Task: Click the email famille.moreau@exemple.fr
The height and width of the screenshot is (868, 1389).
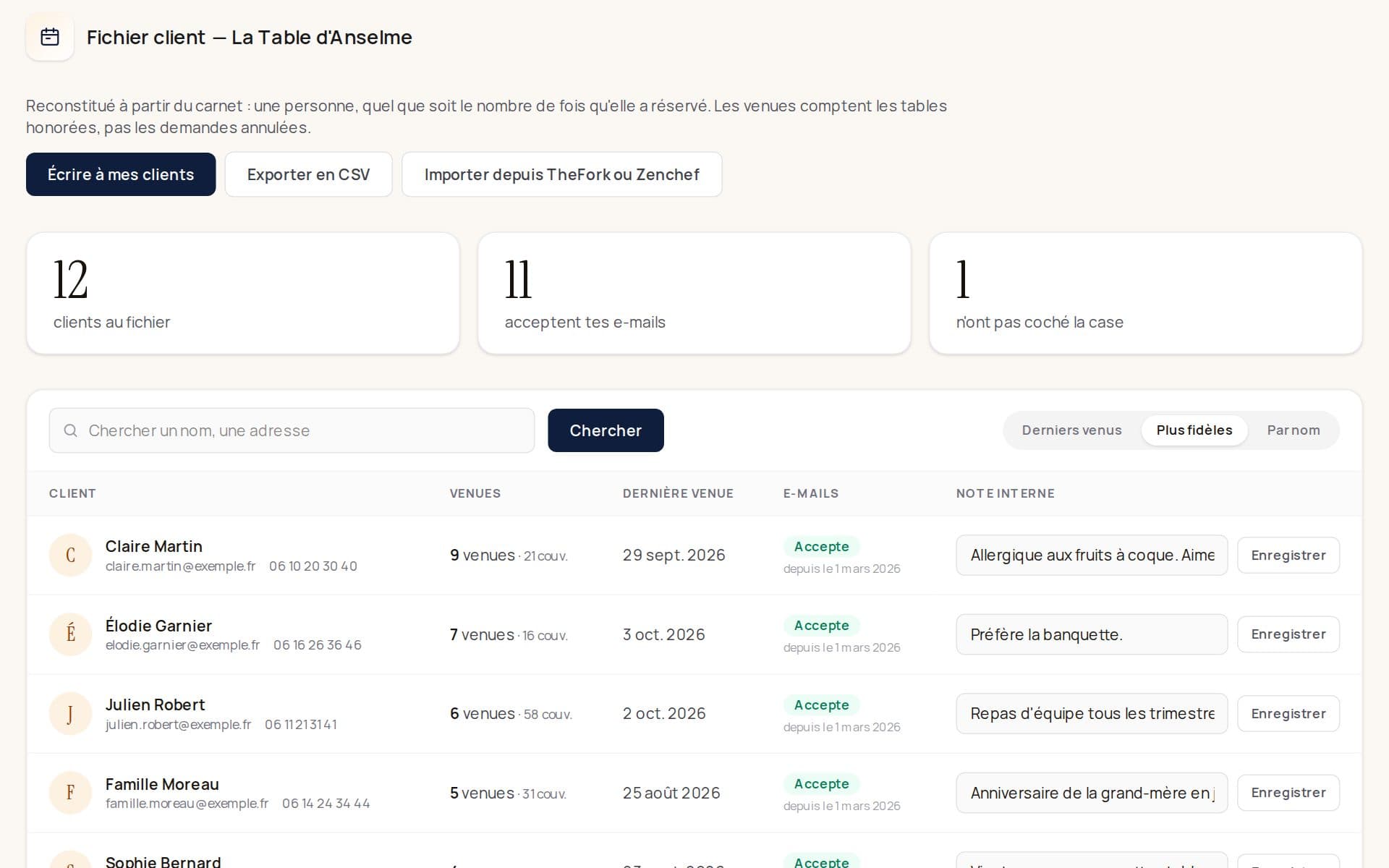Action: pos(187,803)
